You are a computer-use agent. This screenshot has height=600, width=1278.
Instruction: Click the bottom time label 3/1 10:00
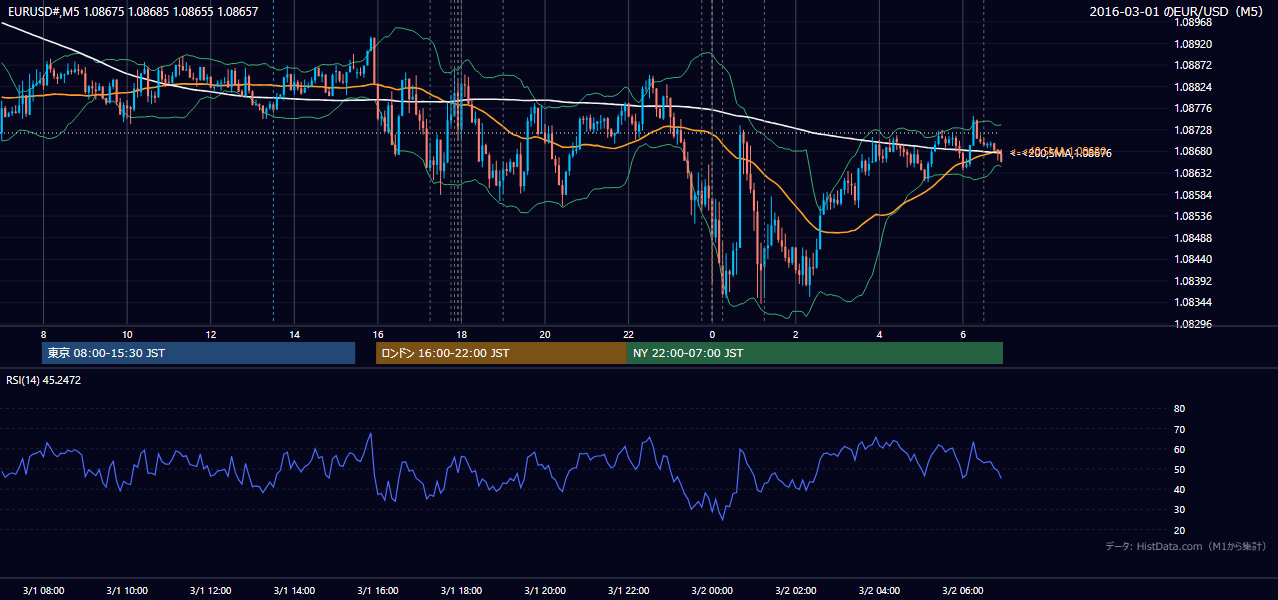click(127, 590)
